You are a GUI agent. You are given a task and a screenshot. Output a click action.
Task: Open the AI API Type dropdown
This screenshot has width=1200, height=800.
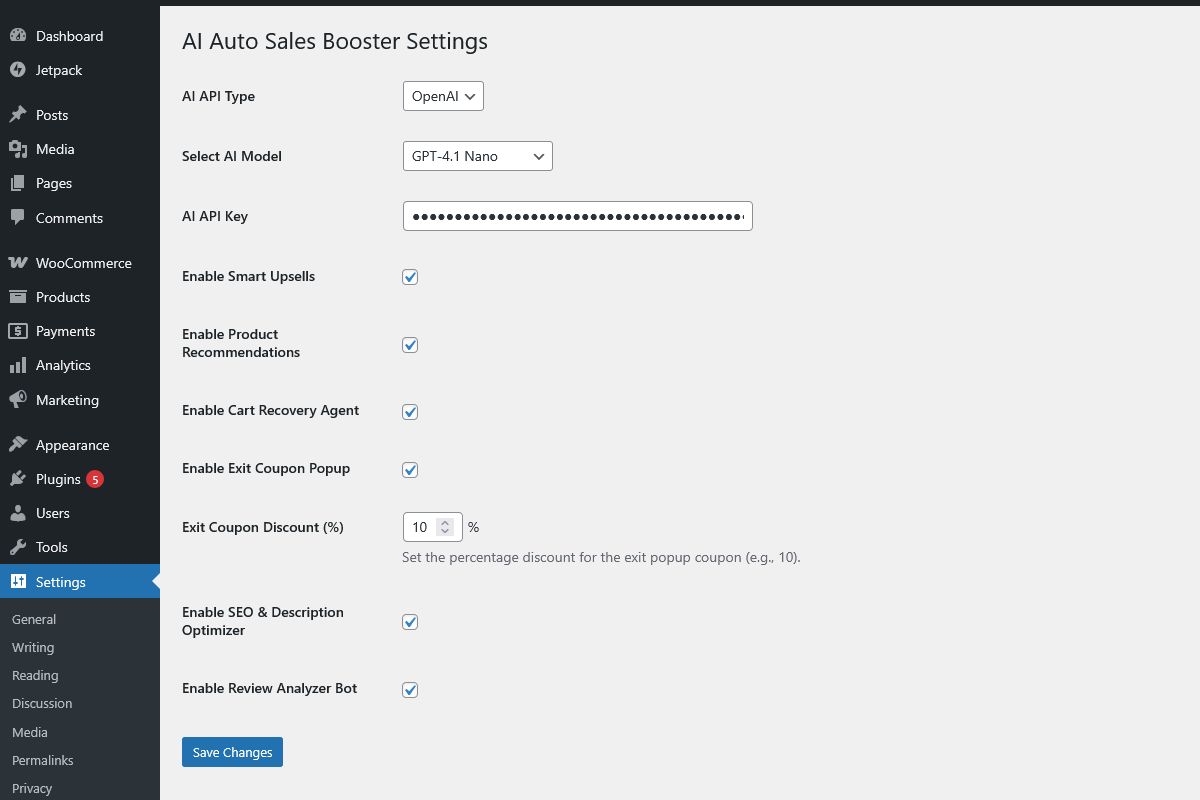pos(443,96)
